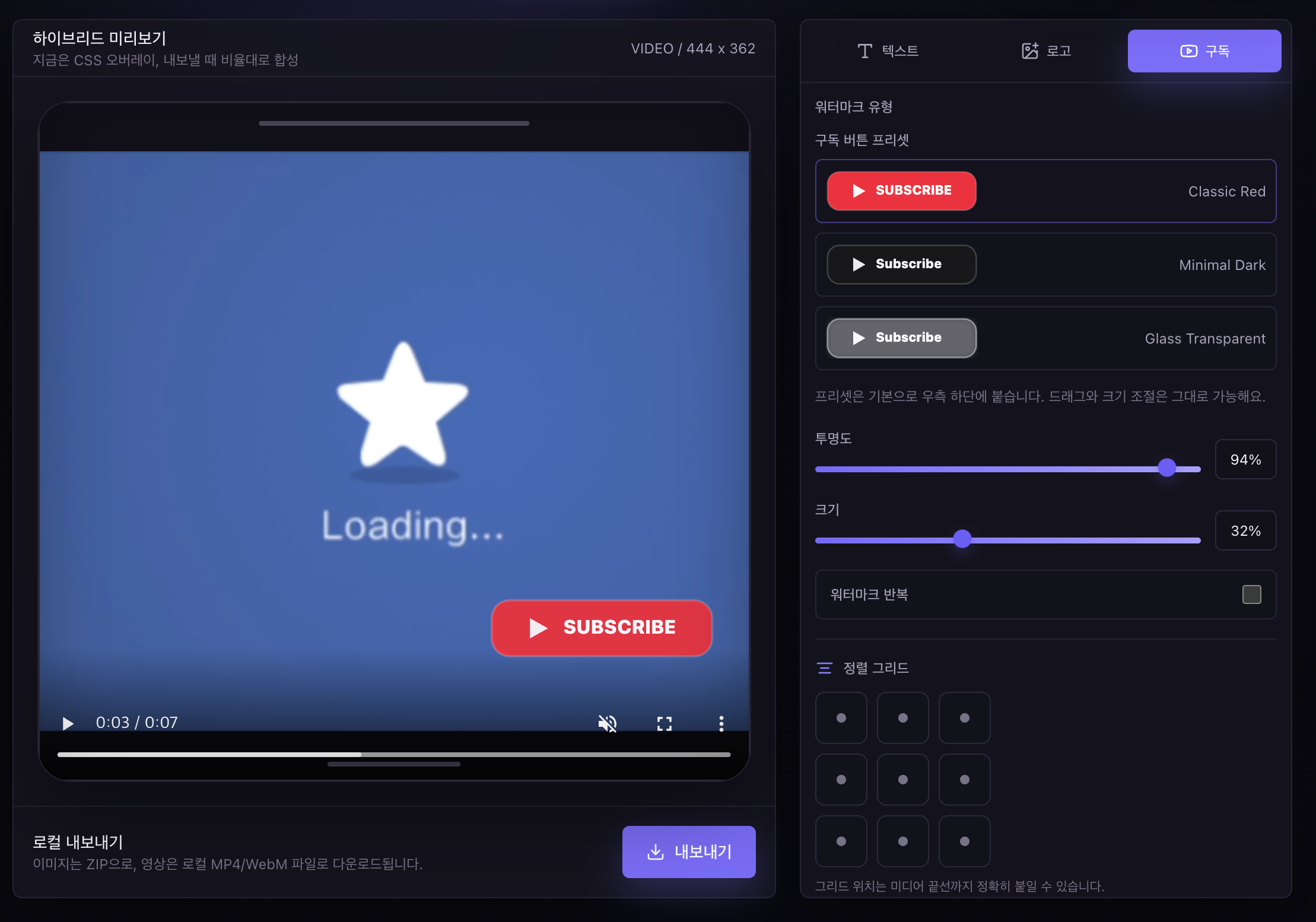Screen dimensions: 1316x922
Task: Align watermark to bottom-right grid cell
Action: click(x=965, y=841)
